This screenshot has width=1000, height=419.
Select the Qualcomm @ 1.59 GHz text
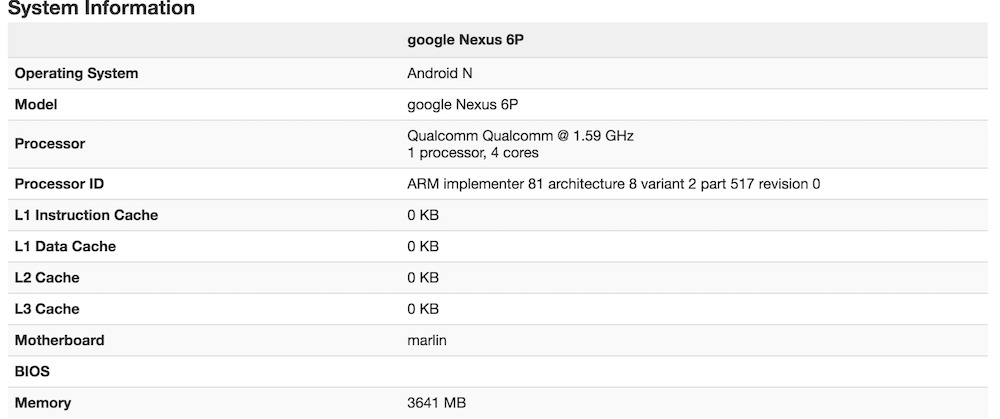click(520, 134)
